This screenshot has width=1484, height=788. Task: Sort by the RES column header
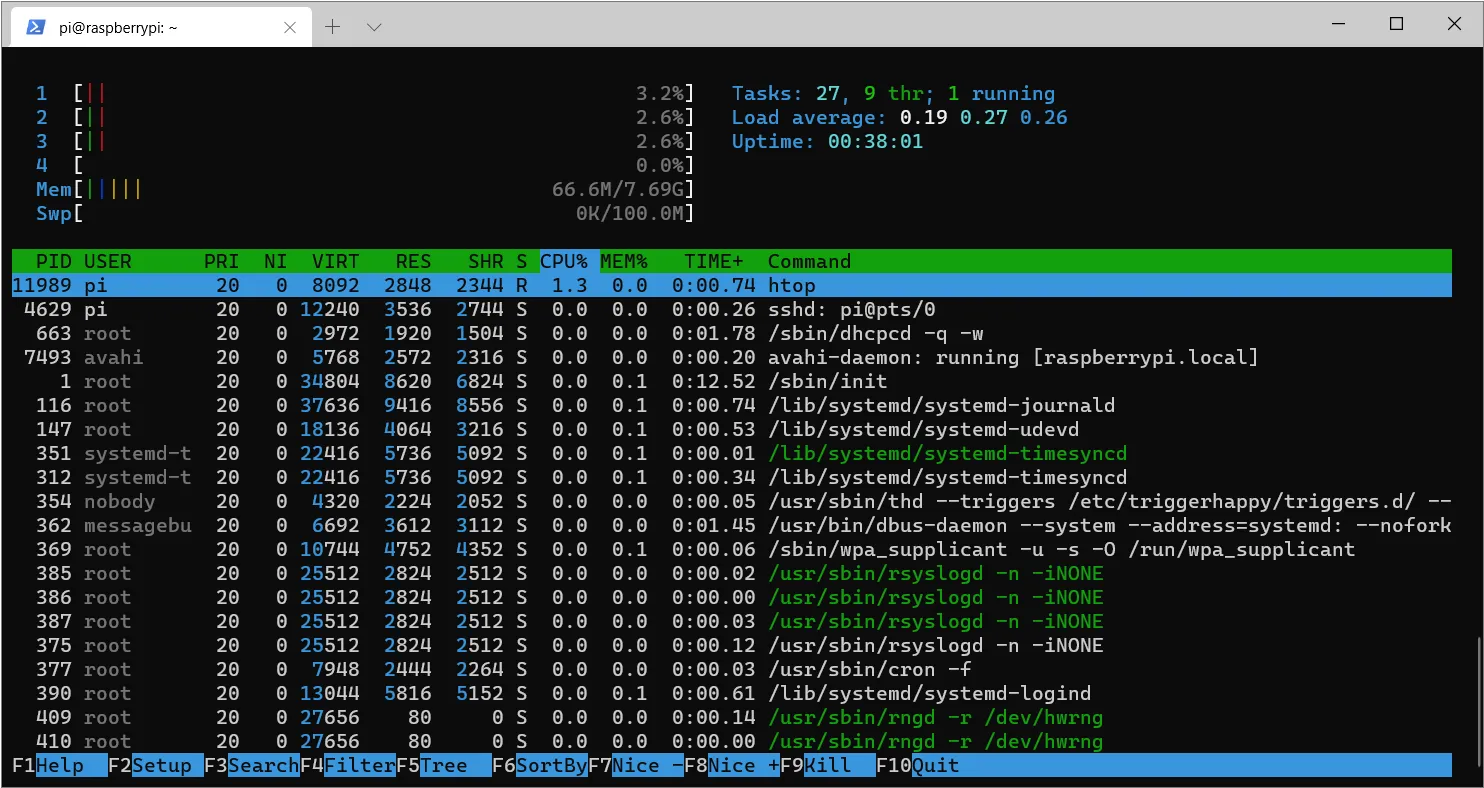[413, 261]
